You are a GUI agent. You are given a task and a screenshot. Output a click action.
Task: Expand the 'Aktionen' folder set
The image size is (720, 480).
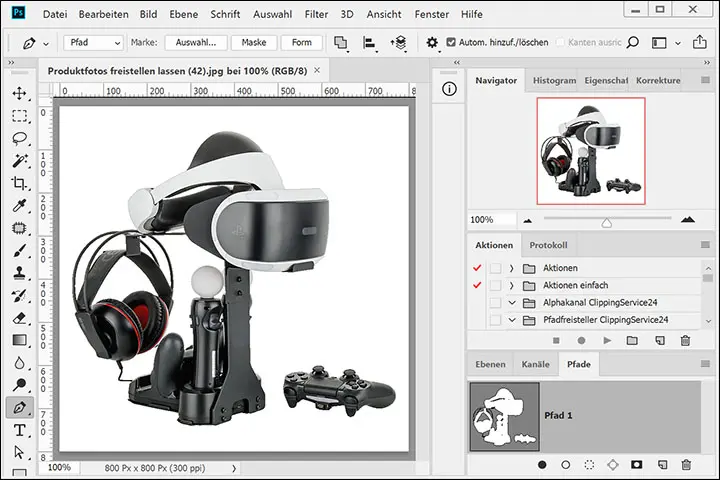pos(511,268)
